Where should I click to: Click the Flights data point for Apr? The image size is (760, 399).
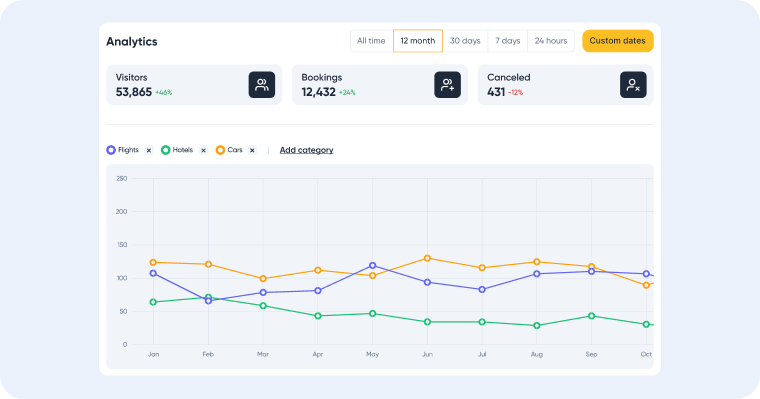pyautogui.click(x=318, y=291)
